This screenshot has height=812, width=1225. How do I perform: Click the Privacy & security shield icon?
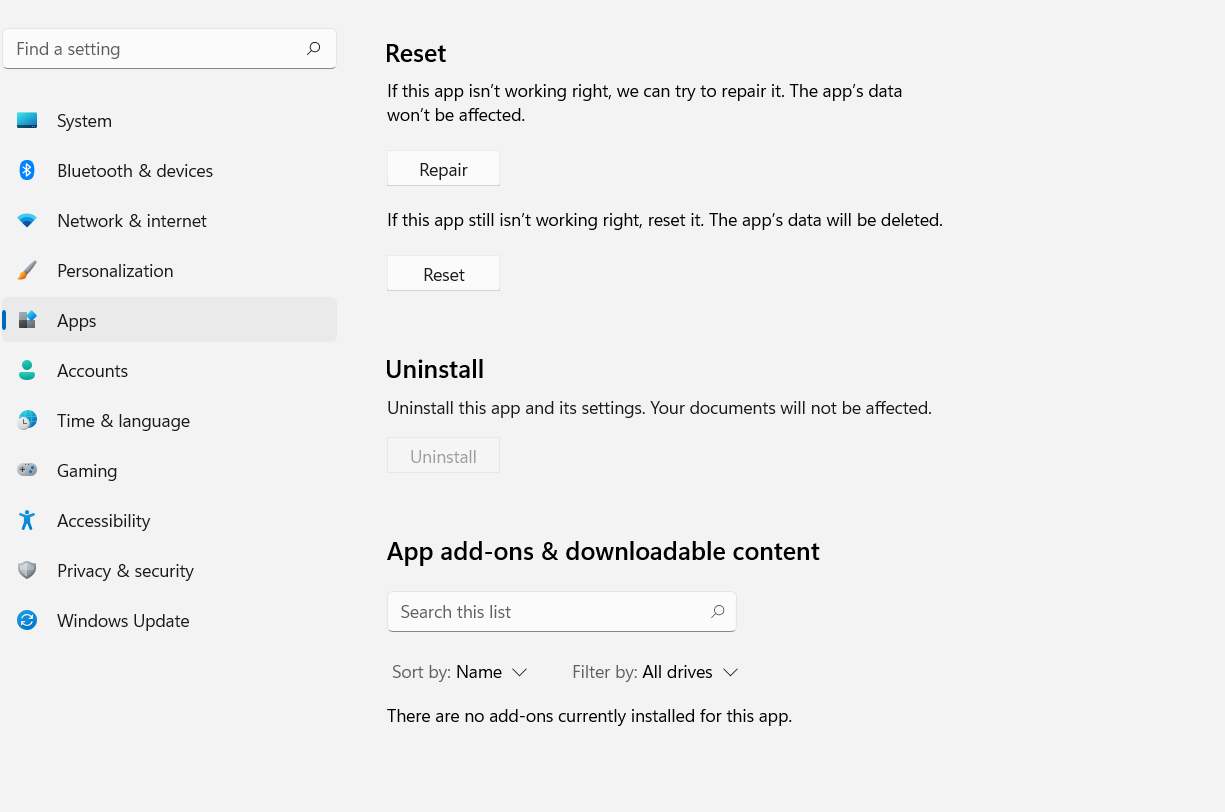point(27,571)
